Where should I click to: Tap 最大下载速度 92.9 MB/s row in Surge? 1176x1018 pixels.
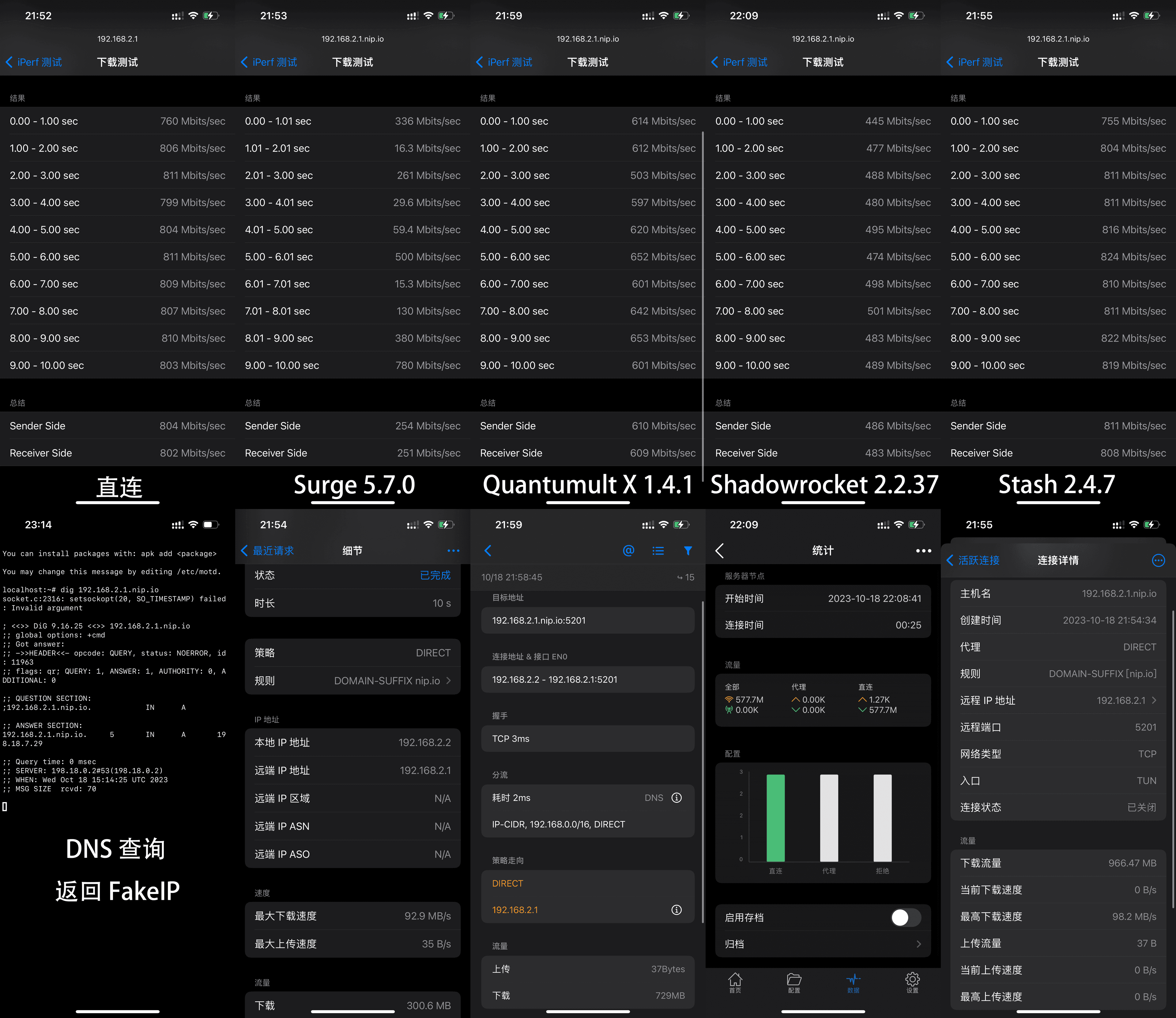click(352, 916)
